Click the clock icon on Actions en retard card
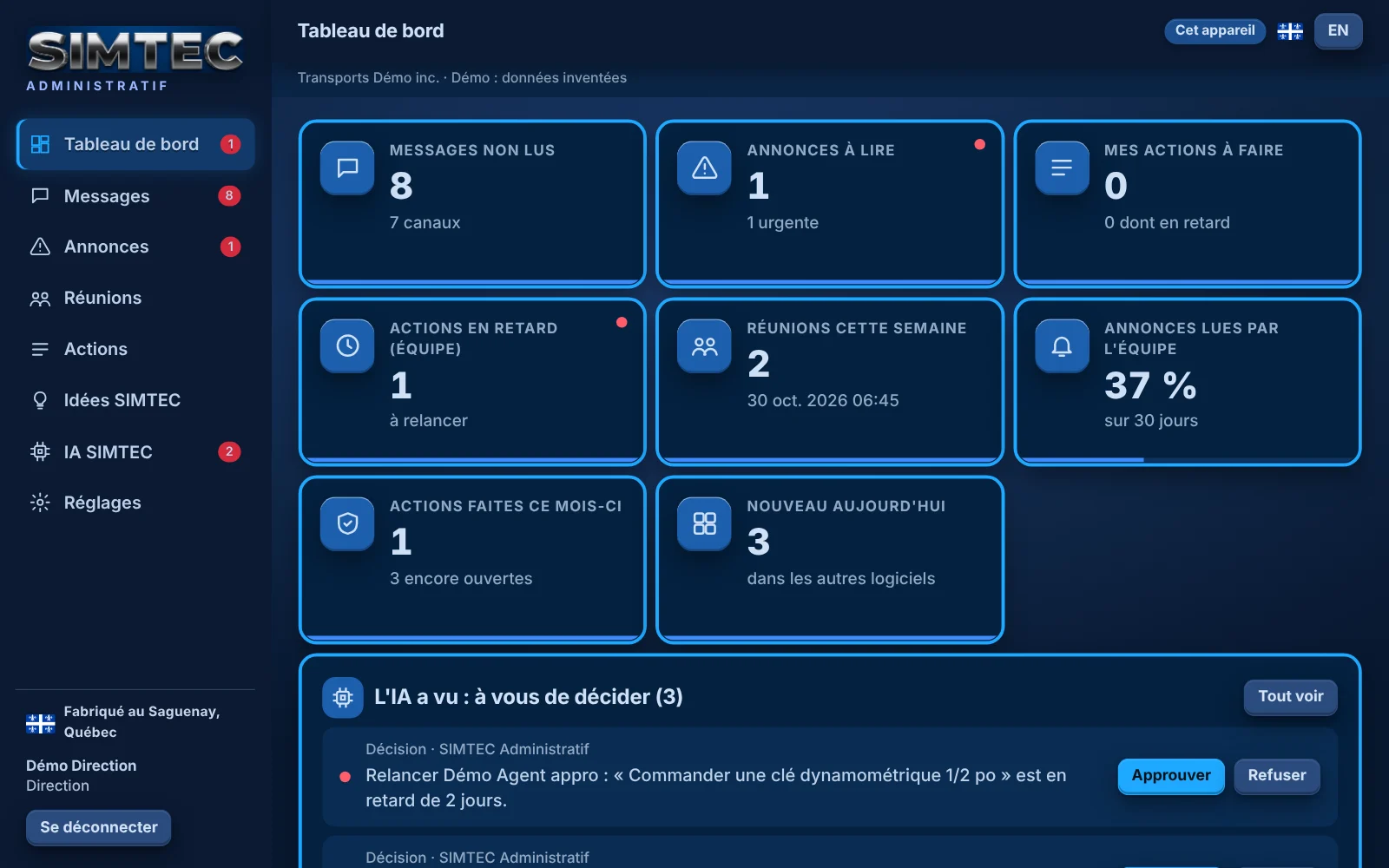 pyautogui.click(x=347, y=345)
